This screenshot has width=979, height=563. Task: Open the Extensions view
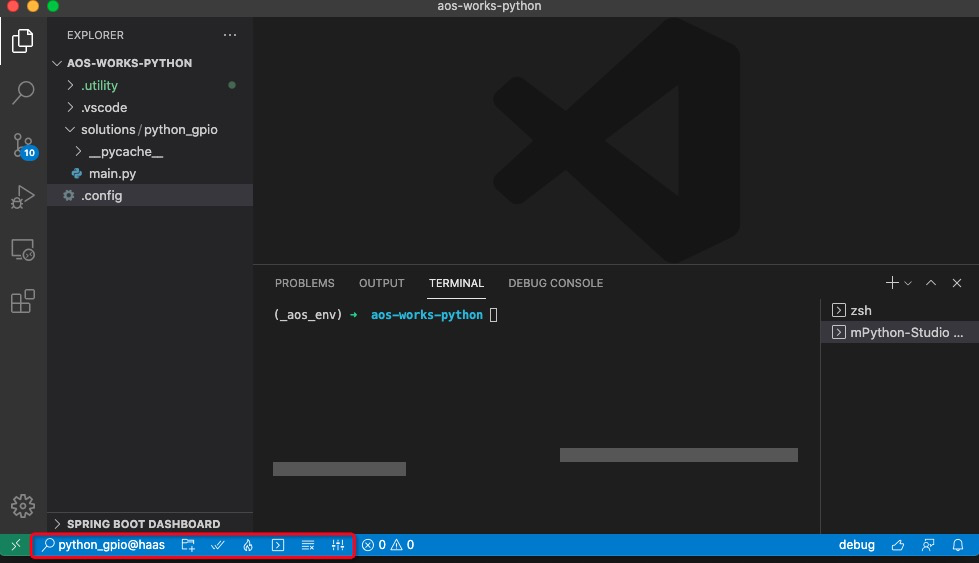click(22, 301)
